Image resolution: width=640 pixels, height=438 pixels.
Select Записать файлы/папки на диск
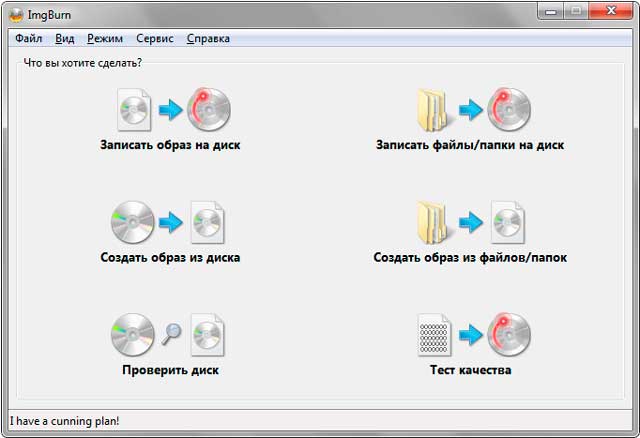(470, 145)
